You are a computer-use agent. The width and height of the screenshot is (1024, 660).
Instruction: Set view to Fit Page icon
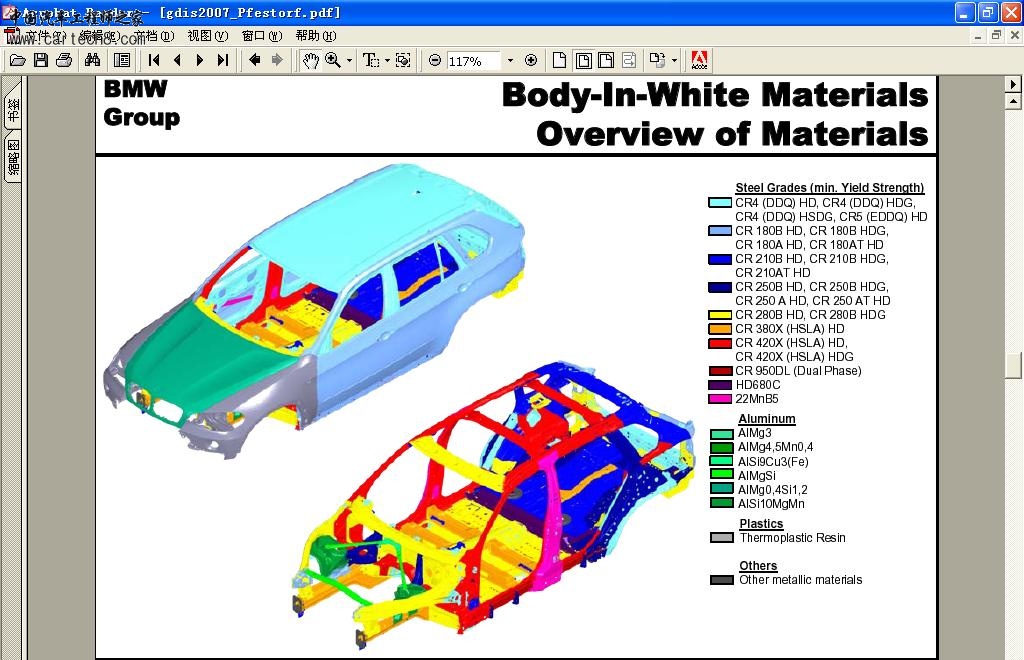click(583, 61)
